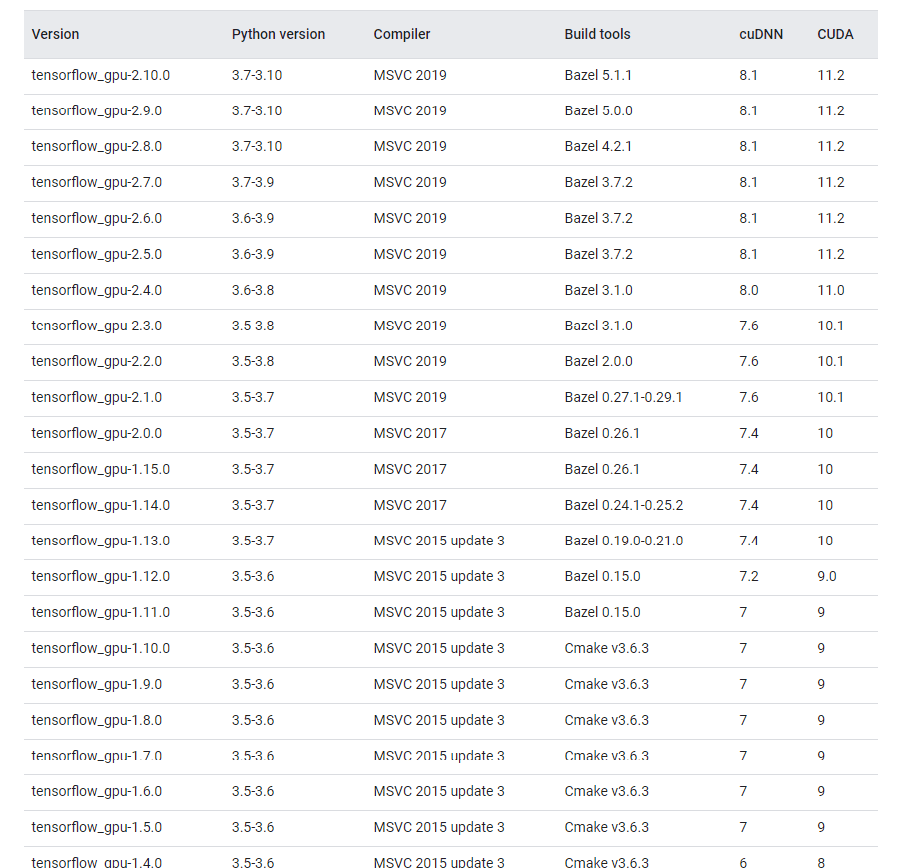Click cuDNN 7.2 cell in 1.12.0 row

[748, 577]
